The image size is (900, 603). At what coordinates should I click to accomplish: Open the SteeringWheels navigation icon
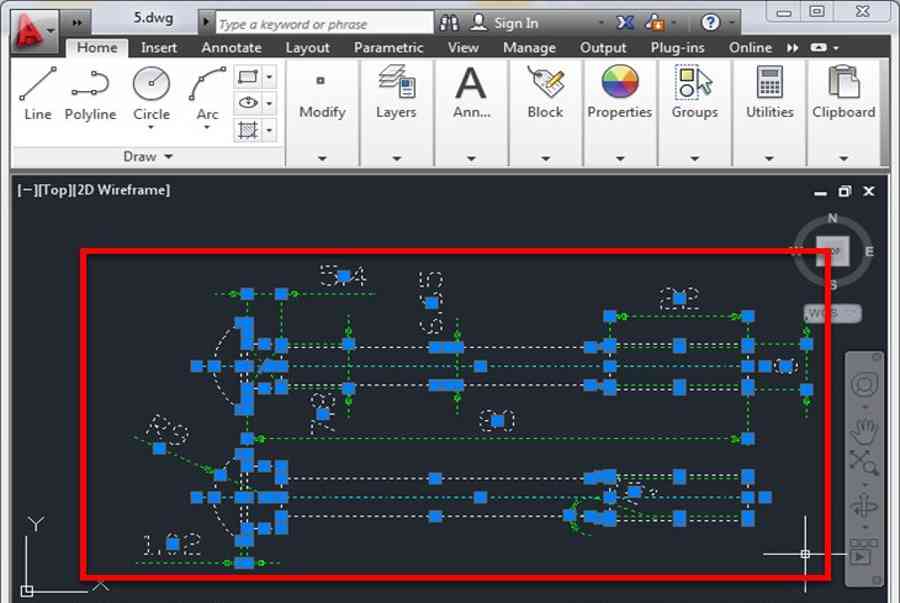pos(863,385)
